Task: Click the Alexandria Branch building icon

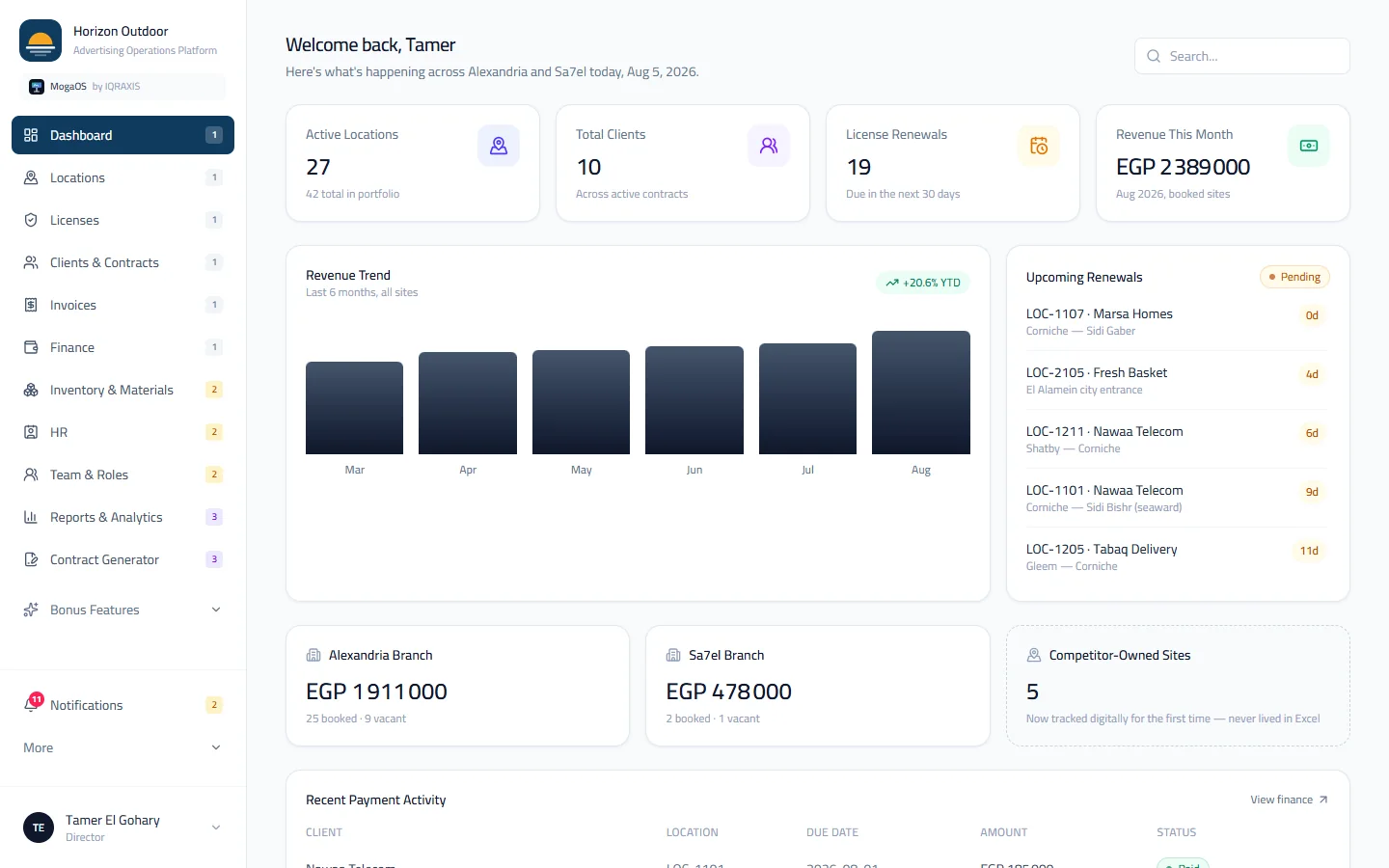Action: point(313,655)
